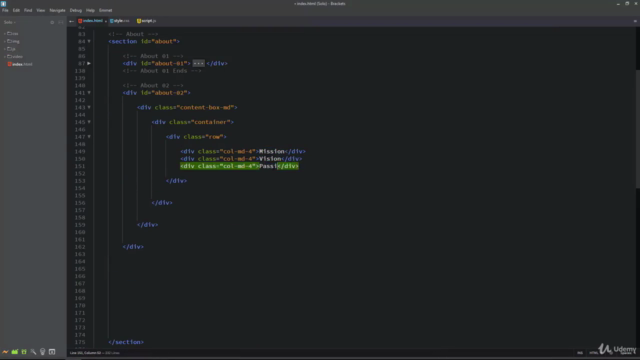The height and width of the screenshot is (360, 640).
Task: Click the eyedropper wand icon in bottom bar
Action: (x=33, y=352)
